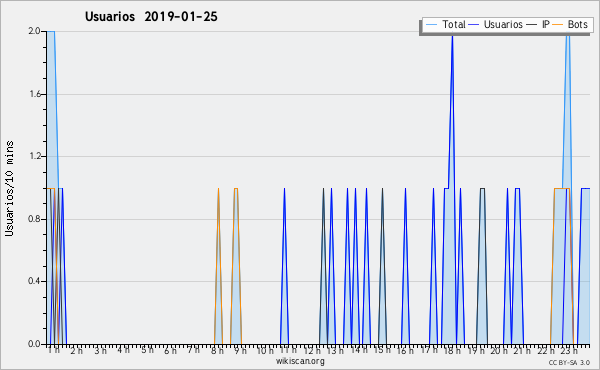This screenshot has height=370, width=600.
Task: Click the '6 h' x-axis label
Action: tap(170, 350)
